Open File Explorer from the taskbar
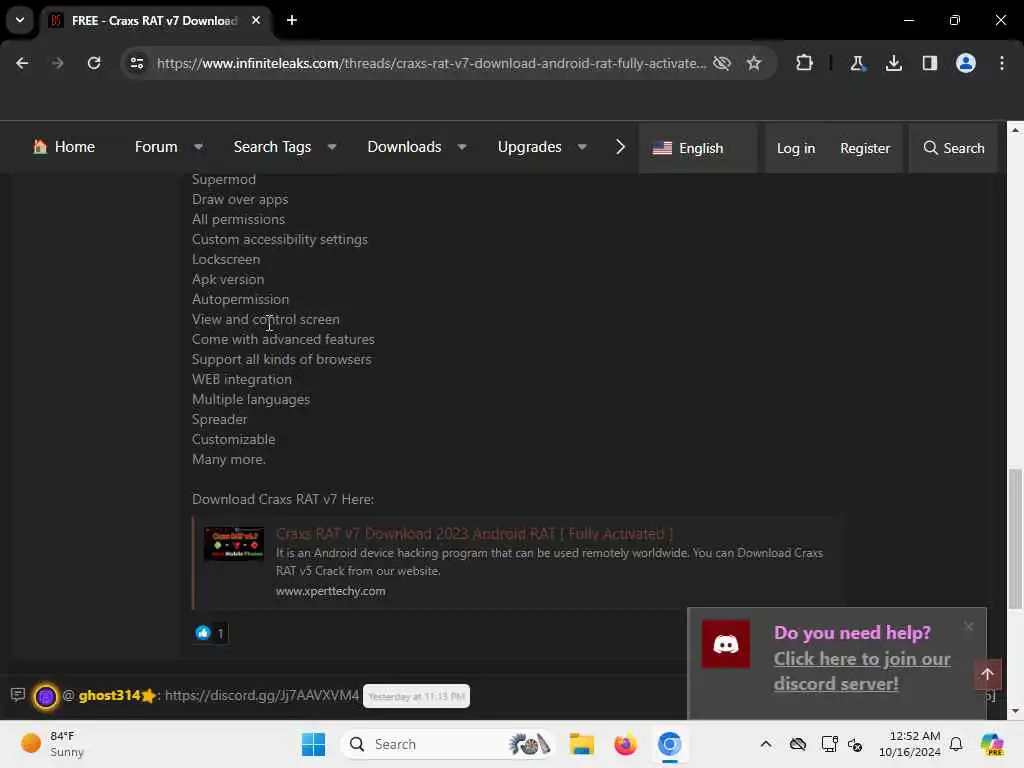 [x=581, y=744]
